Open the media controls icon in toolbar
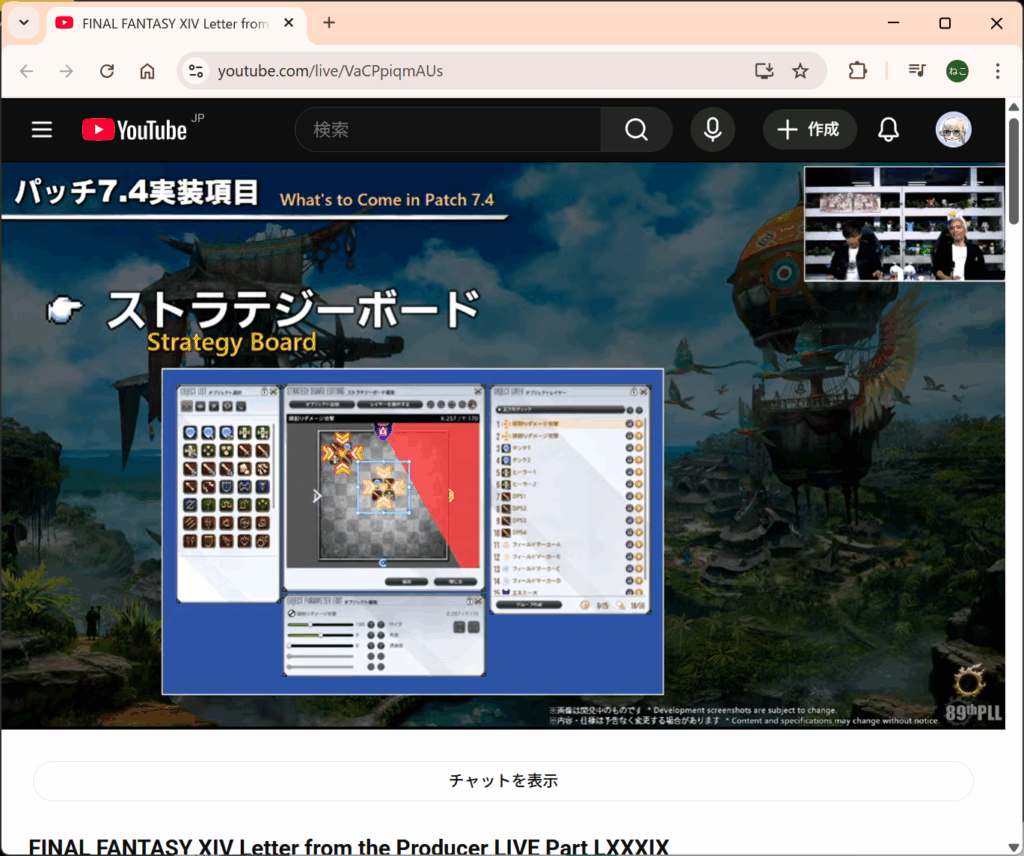This screenshot has height=856, width=1024. tap(916, 71)
